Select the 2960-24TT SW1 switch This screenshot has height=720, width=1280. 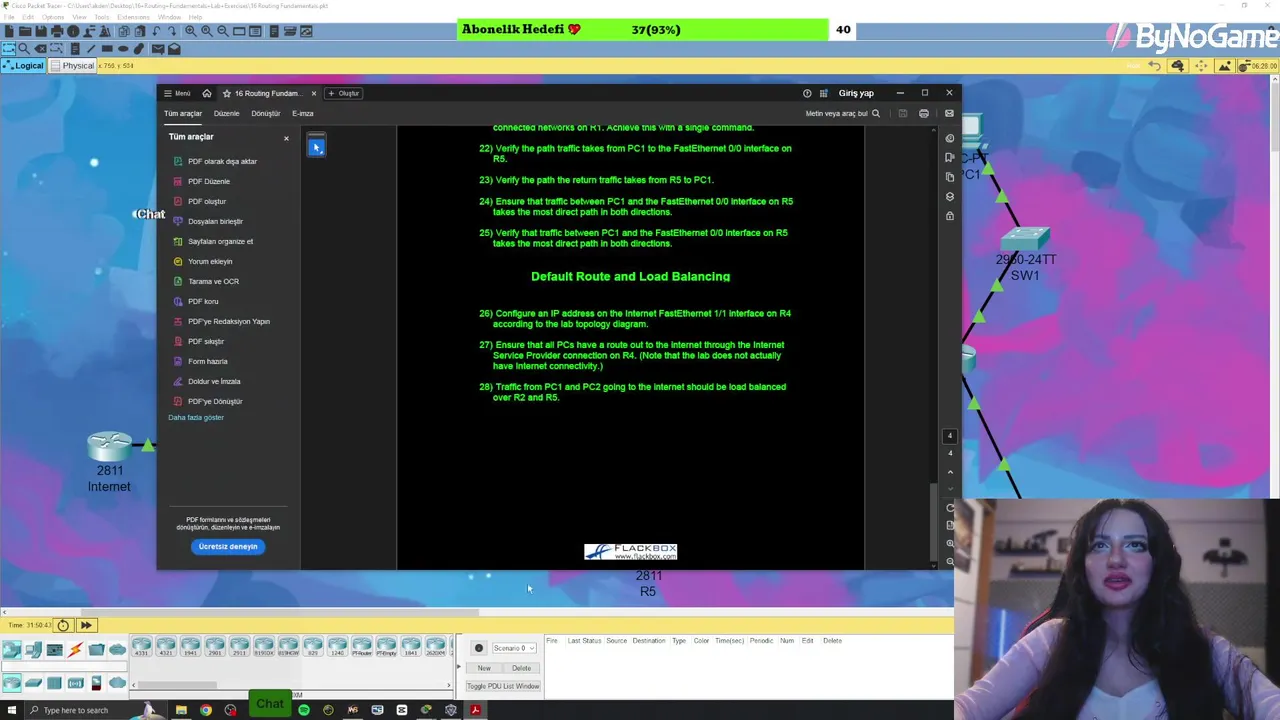1026,240
